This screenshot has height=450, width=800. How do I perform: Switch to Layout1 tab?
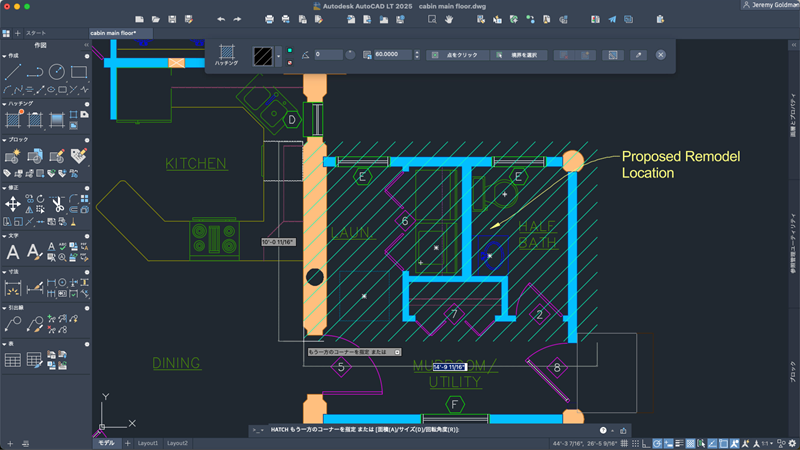[148, 443]
